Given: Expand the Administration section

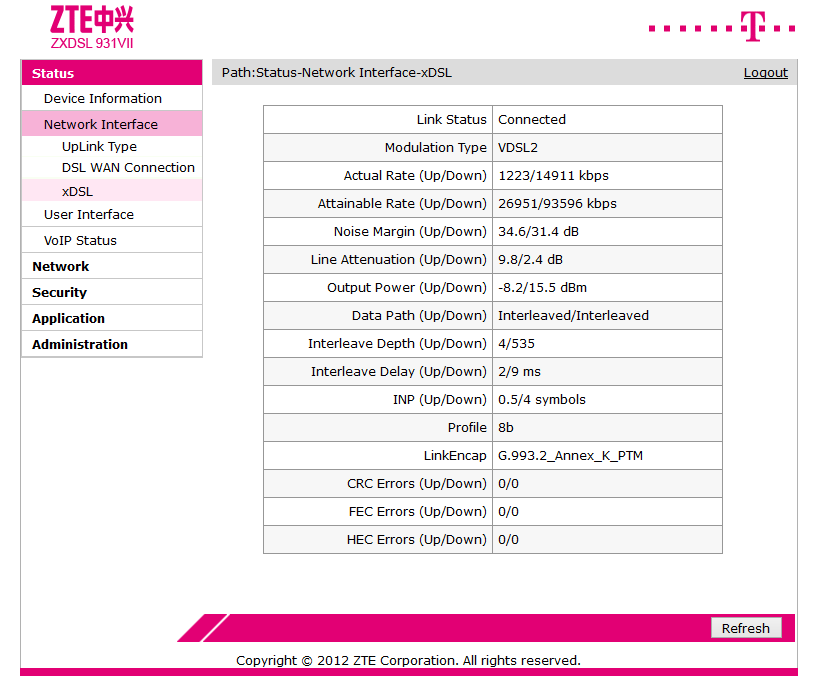Looking at the screenshot, I should [x=80, y=344].
